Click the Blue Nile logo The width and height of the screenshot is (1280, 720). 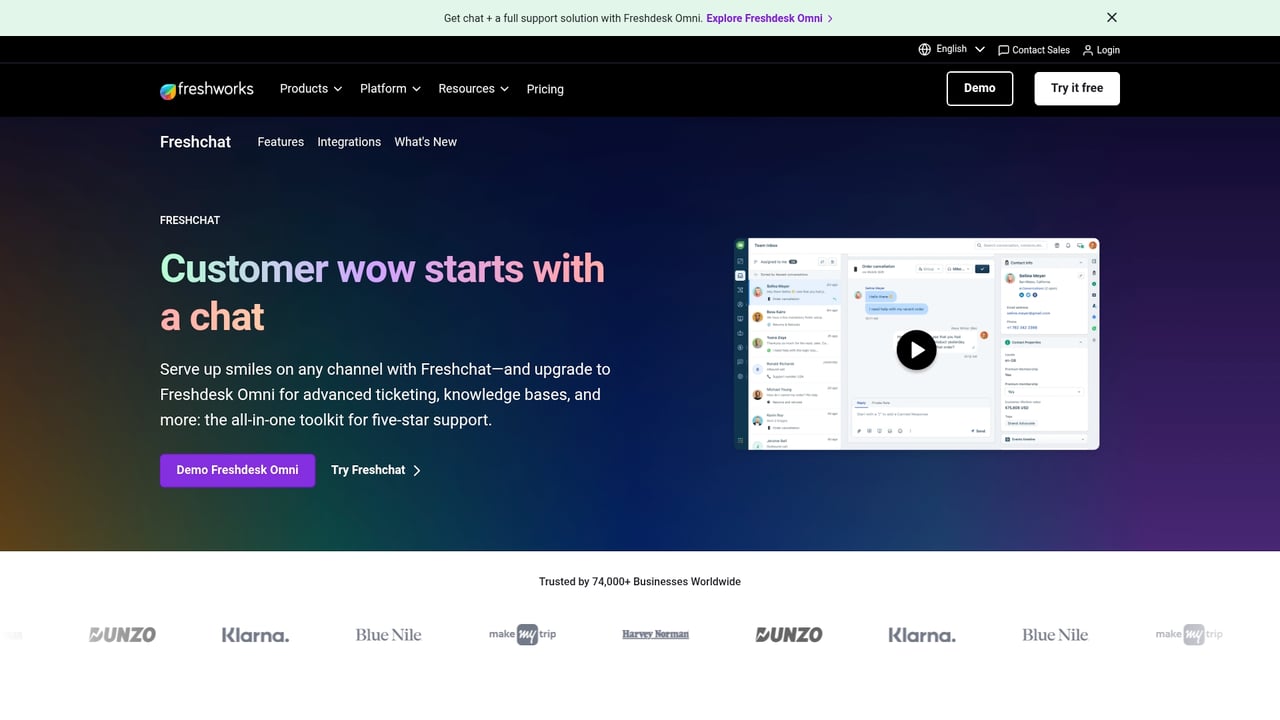pos(388,634)
